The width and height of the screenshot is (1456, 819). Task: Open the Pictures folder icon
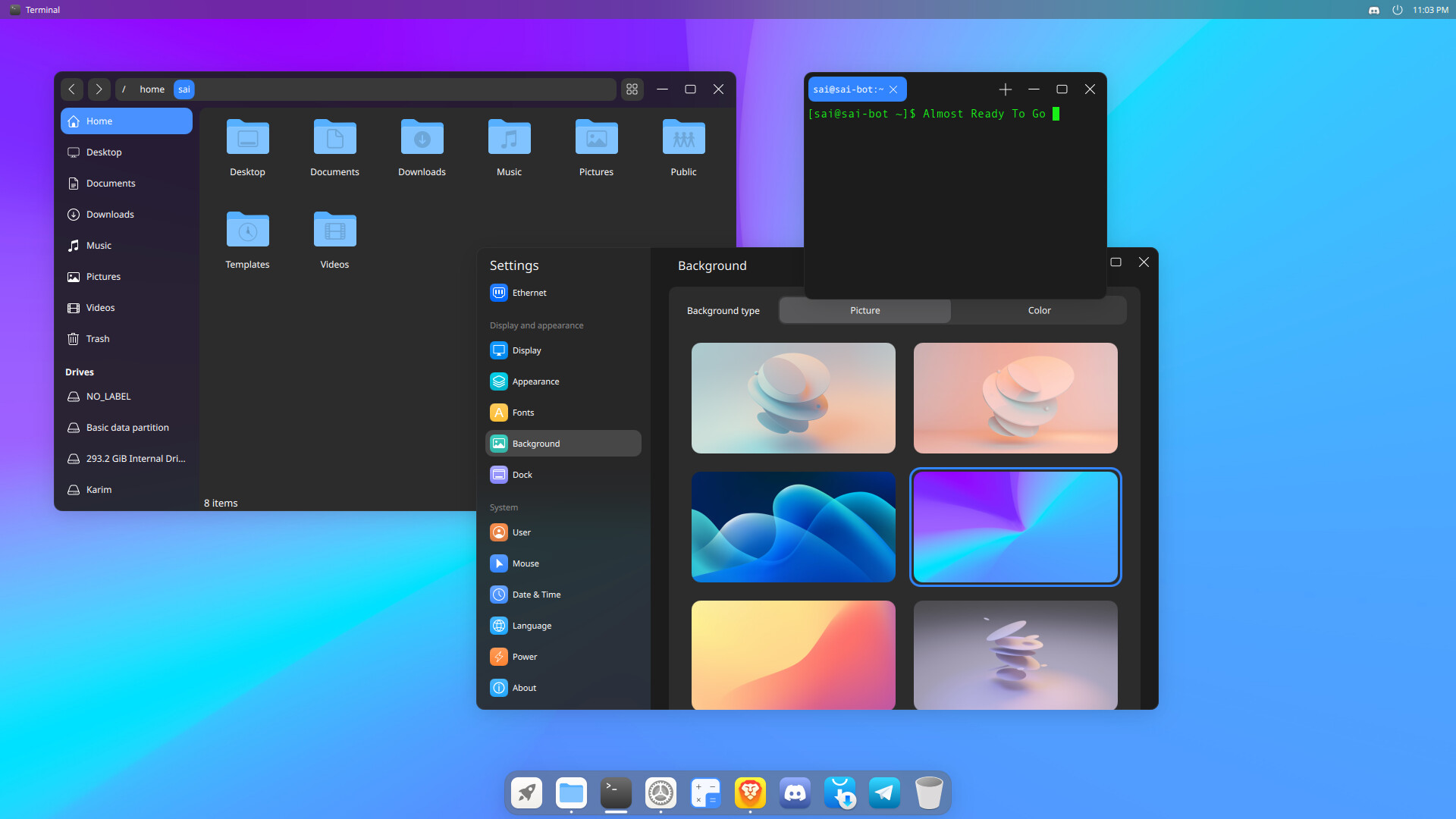point(596,137)
